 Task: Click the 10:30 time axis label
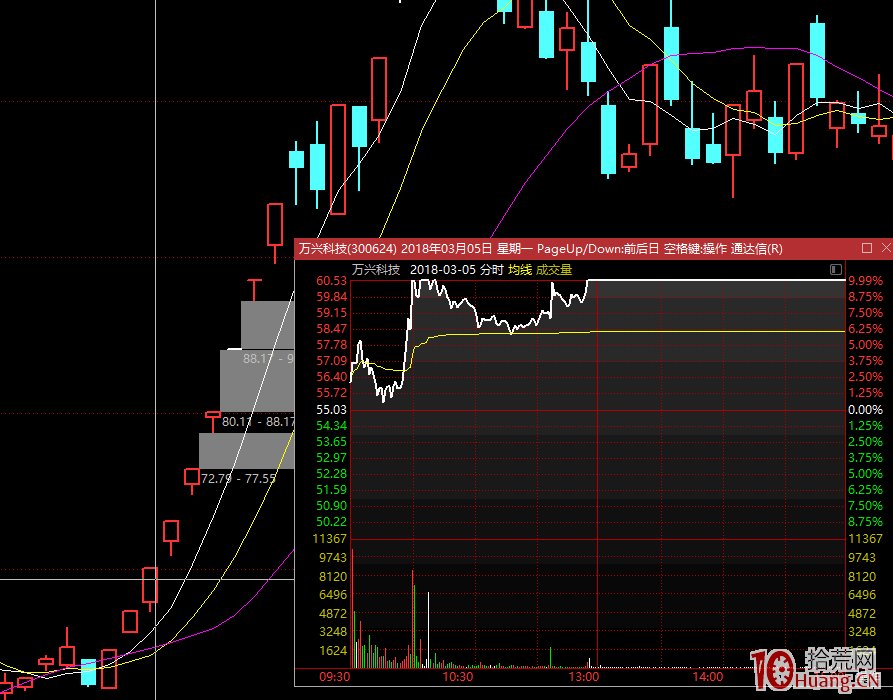pos(458,677)
